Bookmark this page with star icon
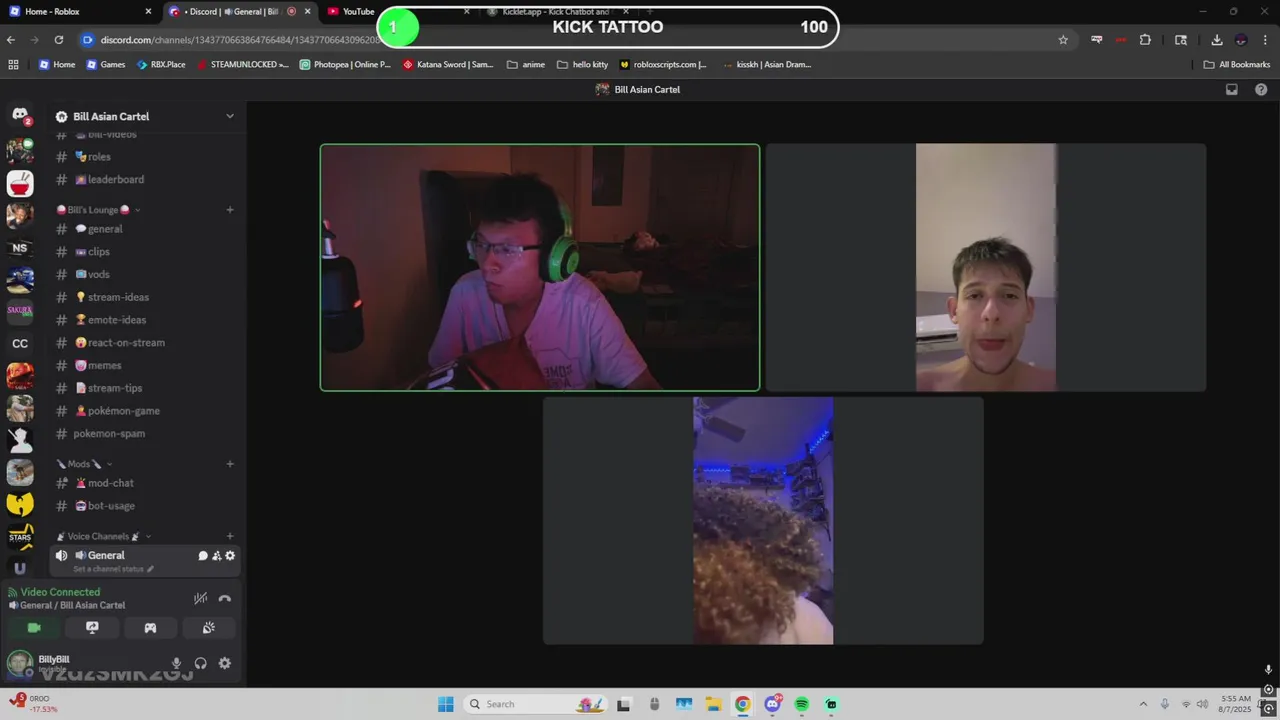The height and width of the screenshot is (720, 1280). [x=1063, y=40]
